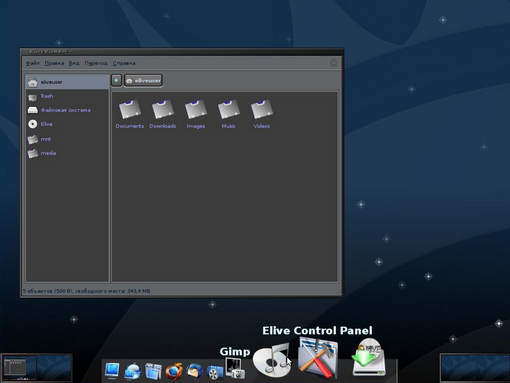Image resolution: width=510 pixels, height=383 pixels.
Task: Click the back arrow button beside the path
Action: click(116, 80)
